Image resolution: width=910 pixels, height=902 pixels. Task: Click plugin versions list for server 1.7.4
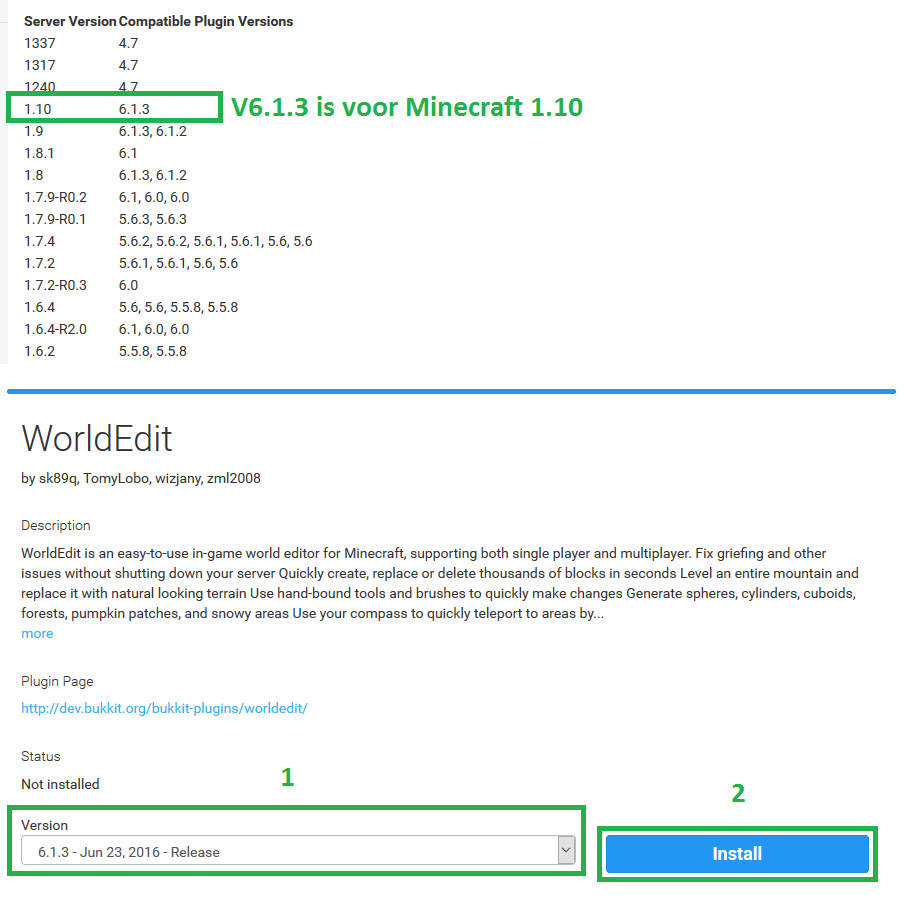tap(215, 241)
